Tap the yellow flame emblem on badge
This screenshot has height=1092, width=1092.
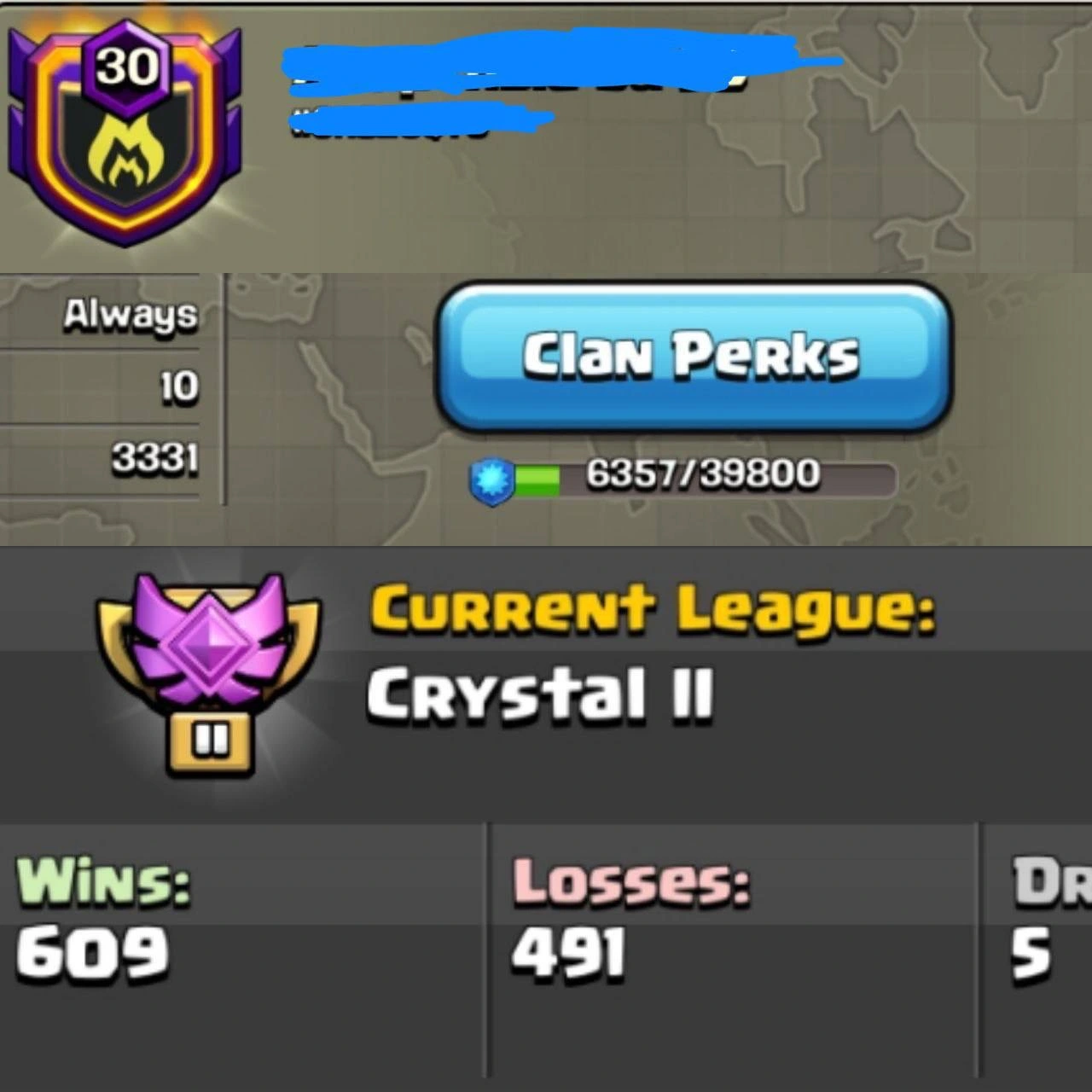coord(125,153)
